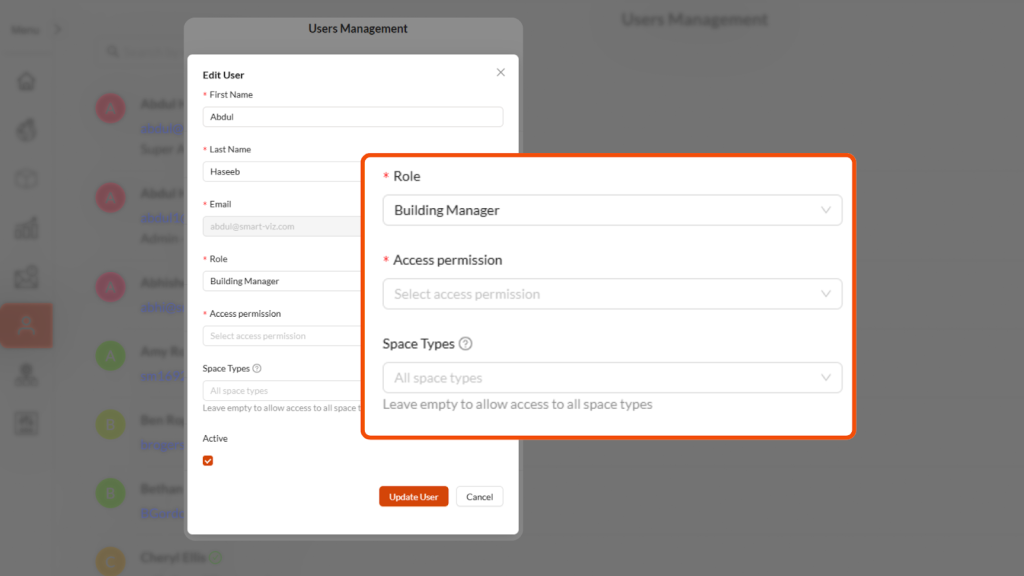Click the highlighted Users icon in sidebar

(27, 325)
